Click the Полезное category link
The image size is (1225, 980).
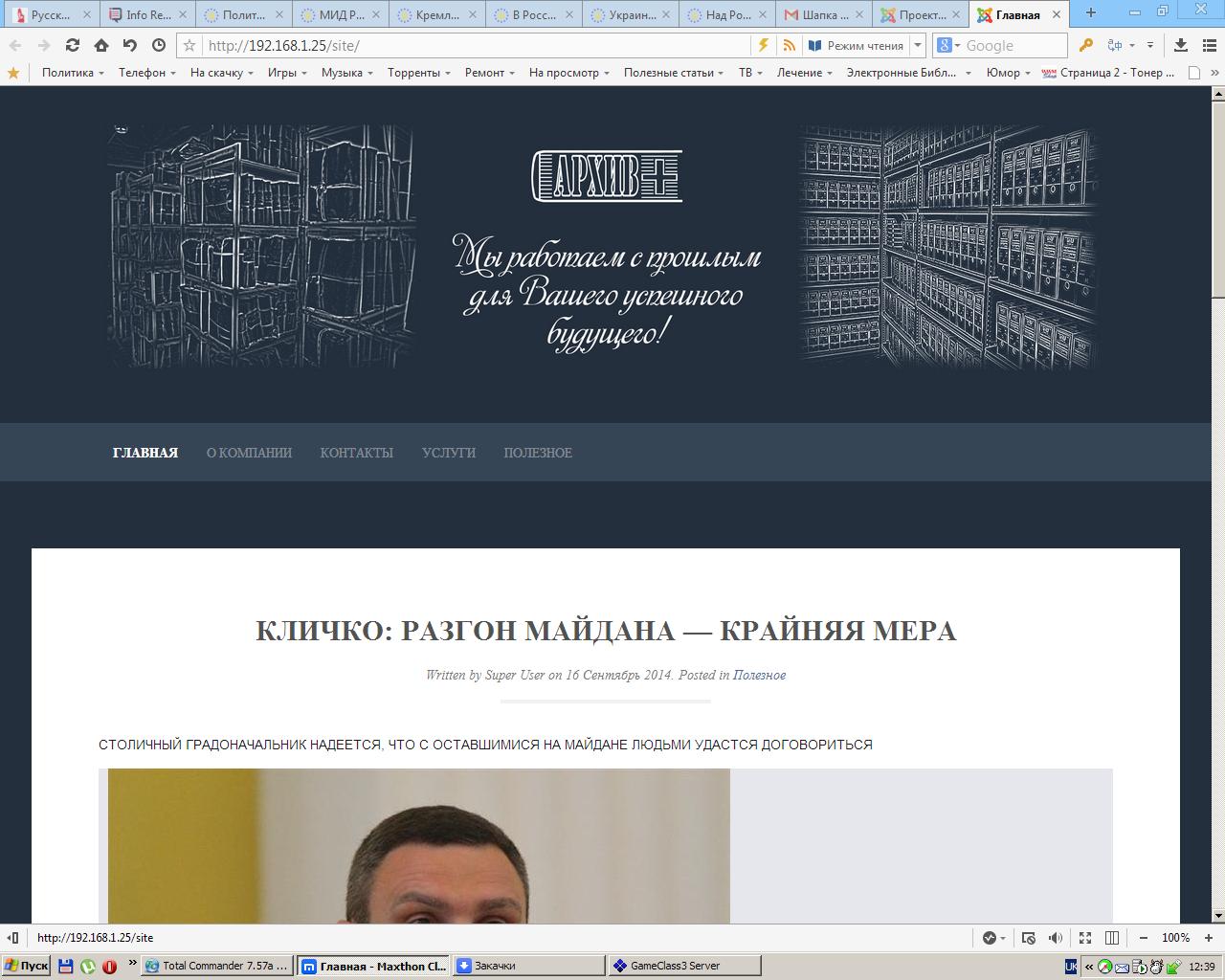pos(759,675)
